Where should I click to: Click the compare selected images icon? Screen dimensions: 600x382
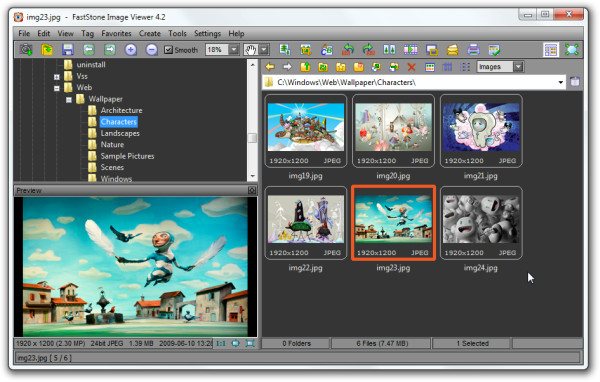click(x=389, y=49)
